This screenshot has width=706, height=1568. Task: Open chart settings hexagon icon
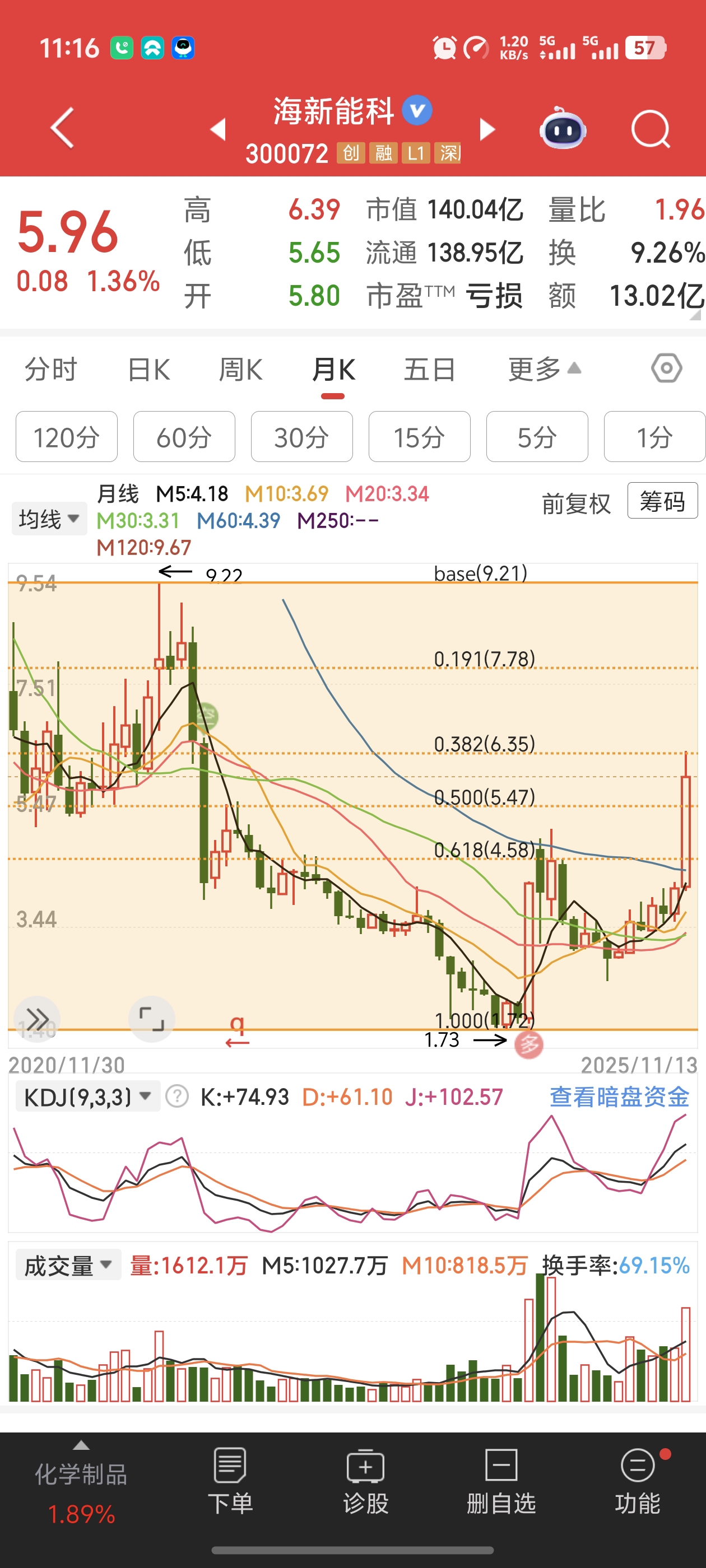(666, 368)
